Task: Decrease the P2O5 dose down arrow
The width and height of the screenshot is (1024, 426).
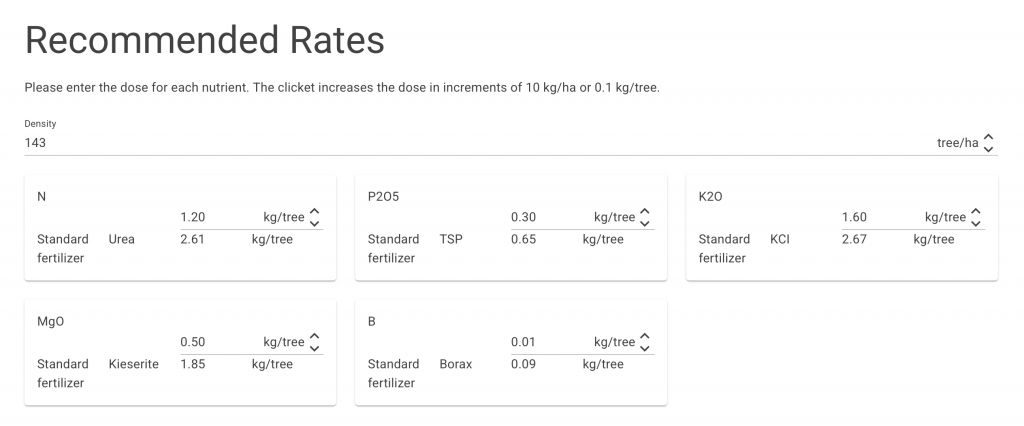Action: click(645, 223)
